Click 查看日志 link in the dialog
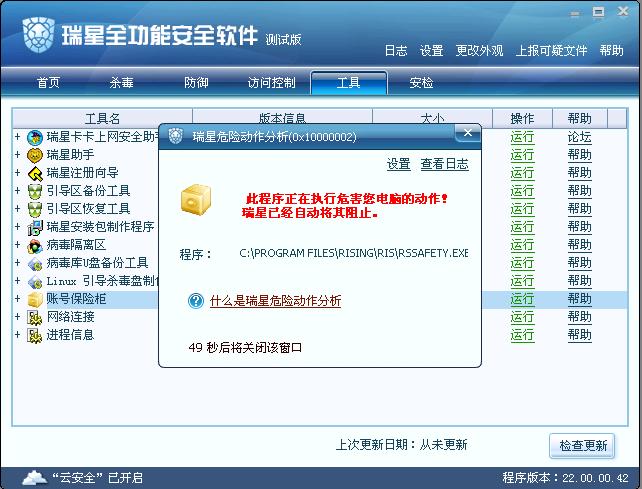 (445, 164)
